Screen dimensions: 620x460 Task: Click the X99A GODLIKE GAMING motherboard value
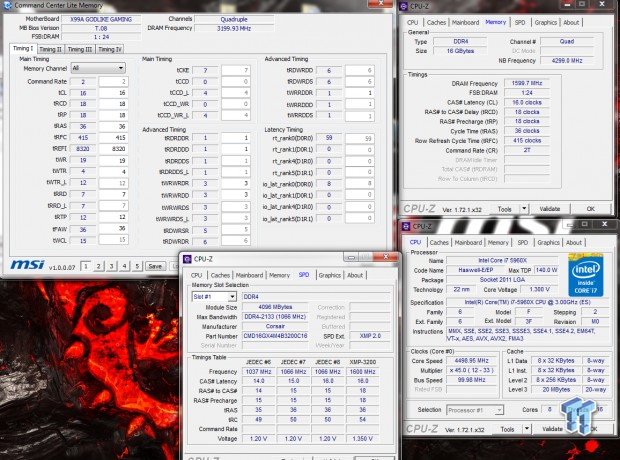[x=101, y=19]
